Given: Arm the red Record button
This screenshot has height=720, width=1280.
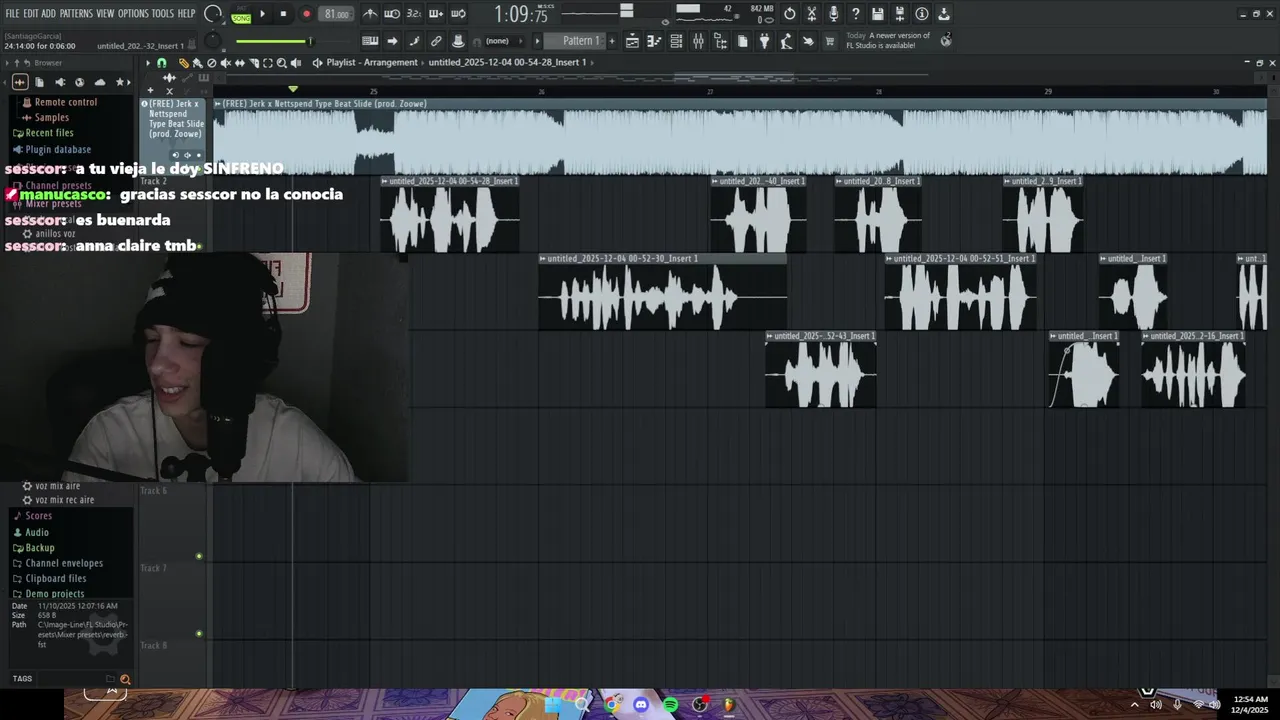Looking at the screenshot, I should (306, 14).
